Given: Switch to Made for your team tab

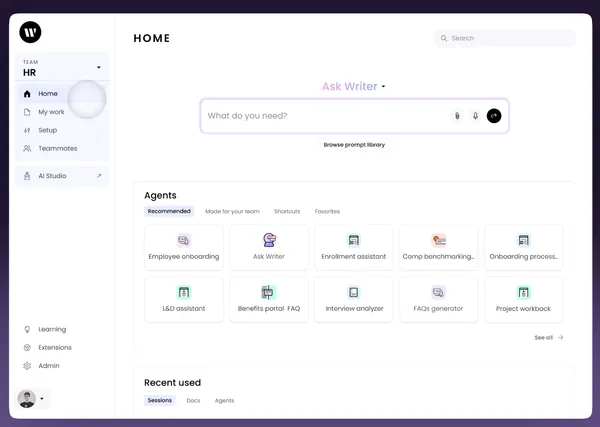Looking at the screenshot, I should 232,211.
